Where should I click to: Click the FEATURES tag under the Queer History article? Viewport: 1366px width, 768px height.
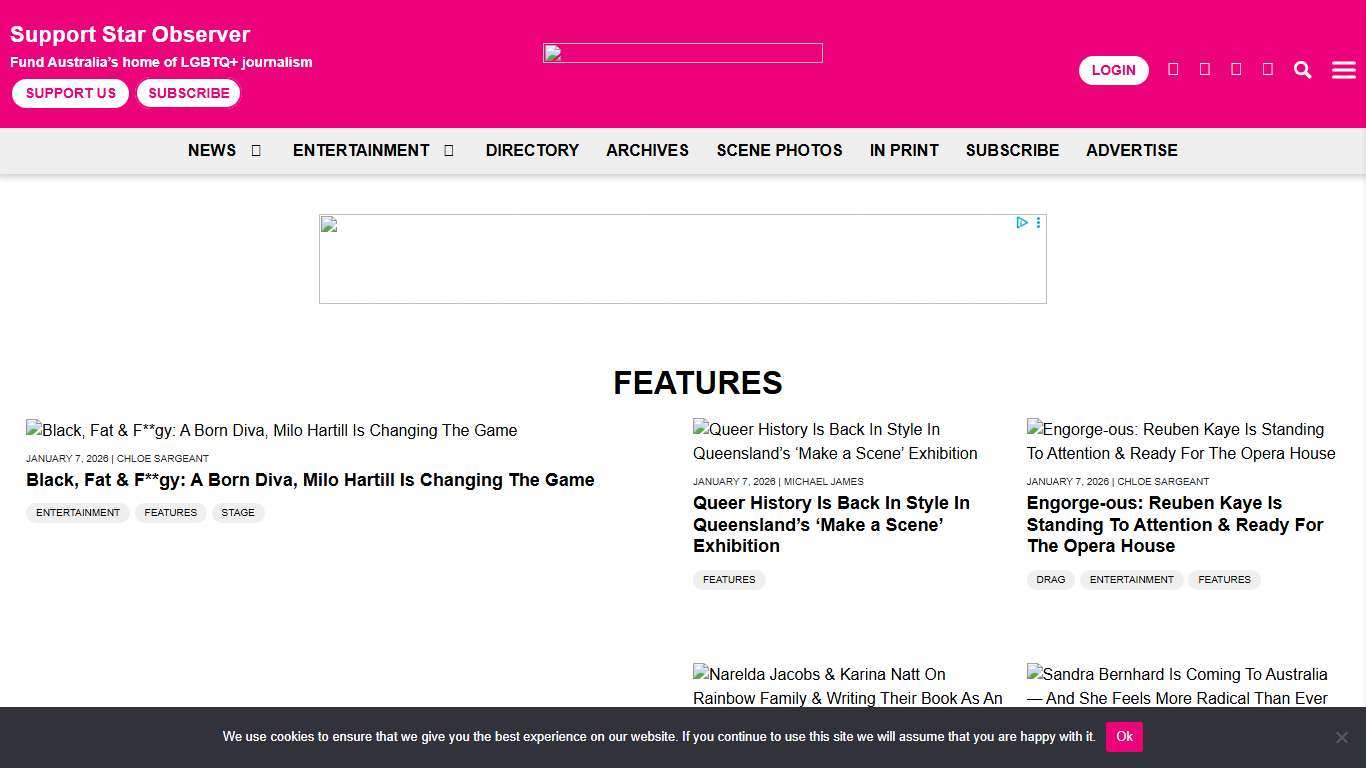pos(729,580)
